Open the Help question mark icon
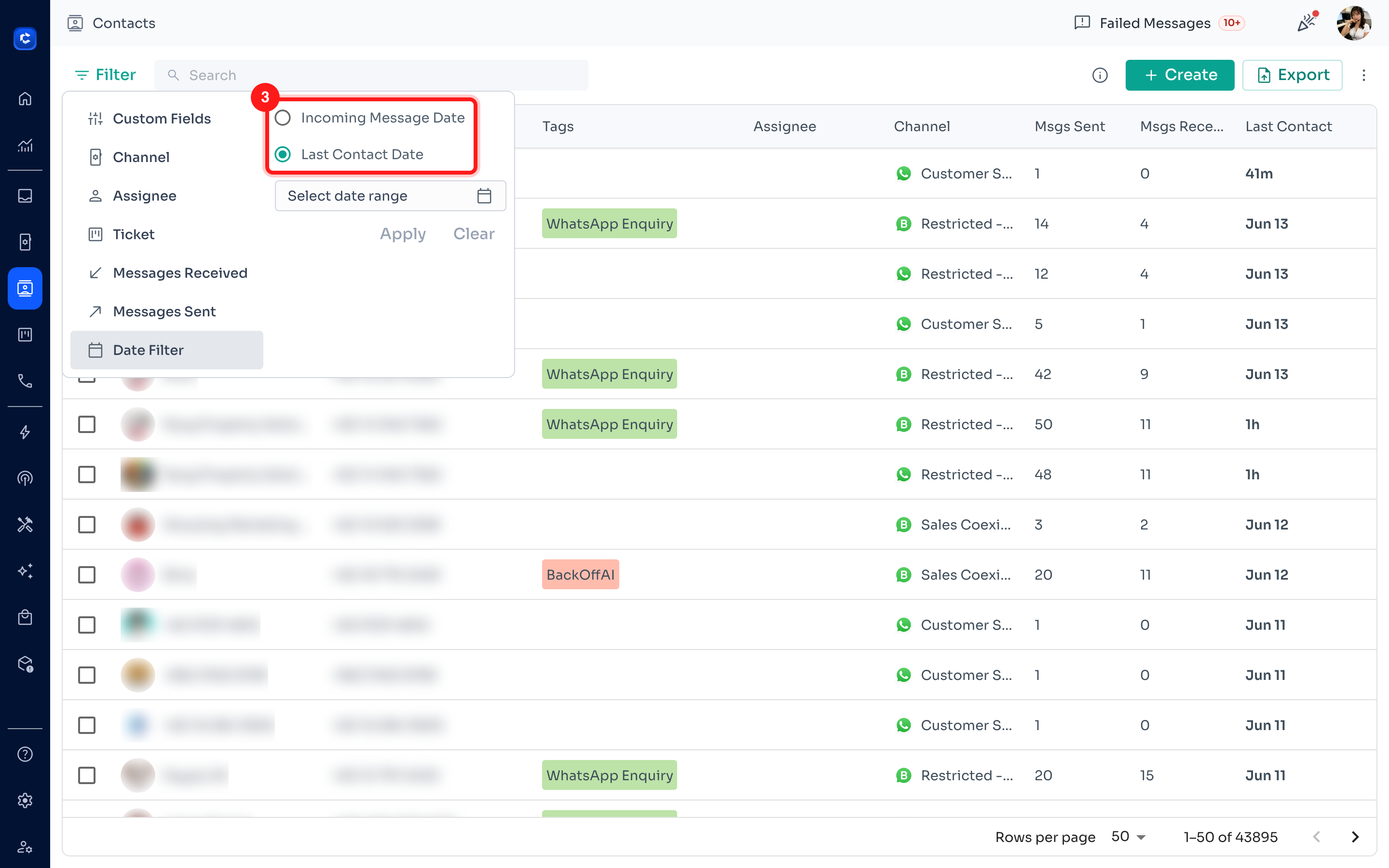The height and width of the screenshot is (868, 1389). [25, 754]
